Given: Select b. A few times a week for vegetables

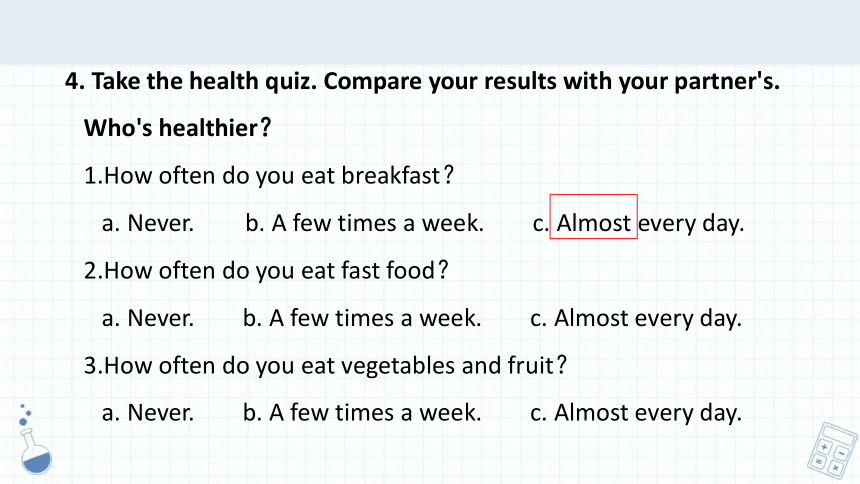Looking at the screenshot, I should tap(362, 413).
